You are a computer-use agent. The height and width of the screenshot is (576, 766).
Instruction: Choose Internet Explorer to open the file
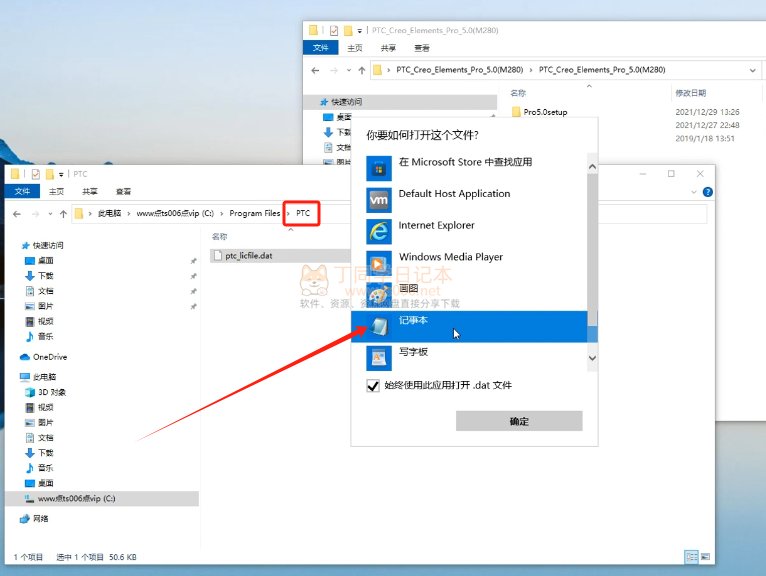(x=436, y=226)
